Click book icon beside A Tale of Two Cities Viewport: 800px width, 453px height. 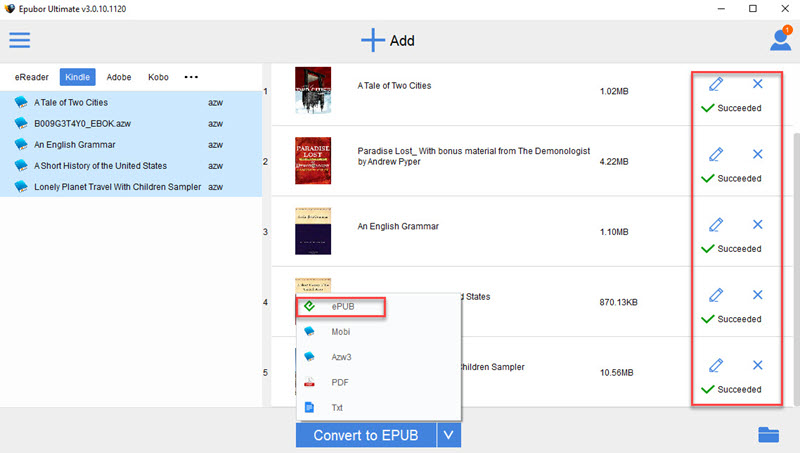coord(21,102)
